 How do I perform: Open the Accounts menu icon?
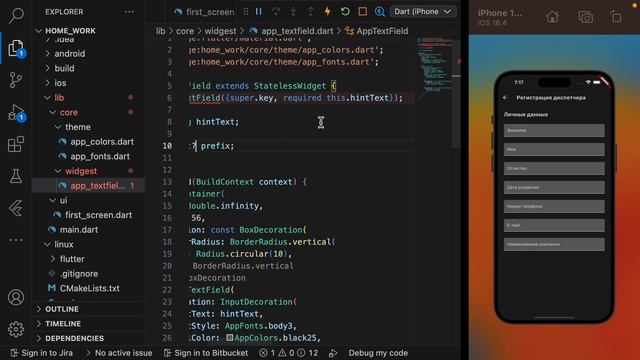coord(16,297)
